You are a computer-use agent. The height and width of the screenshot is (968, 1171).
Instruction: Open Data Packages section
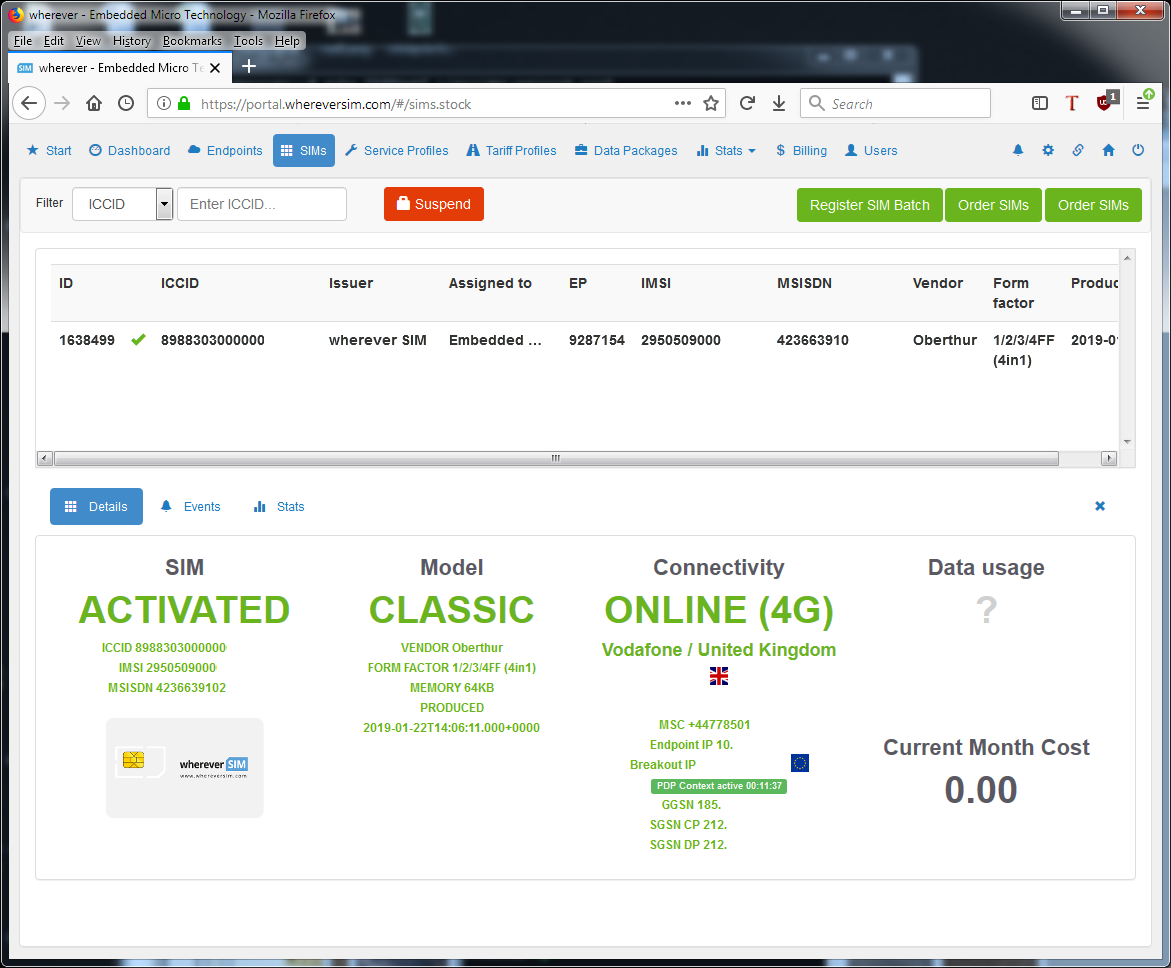626,150
